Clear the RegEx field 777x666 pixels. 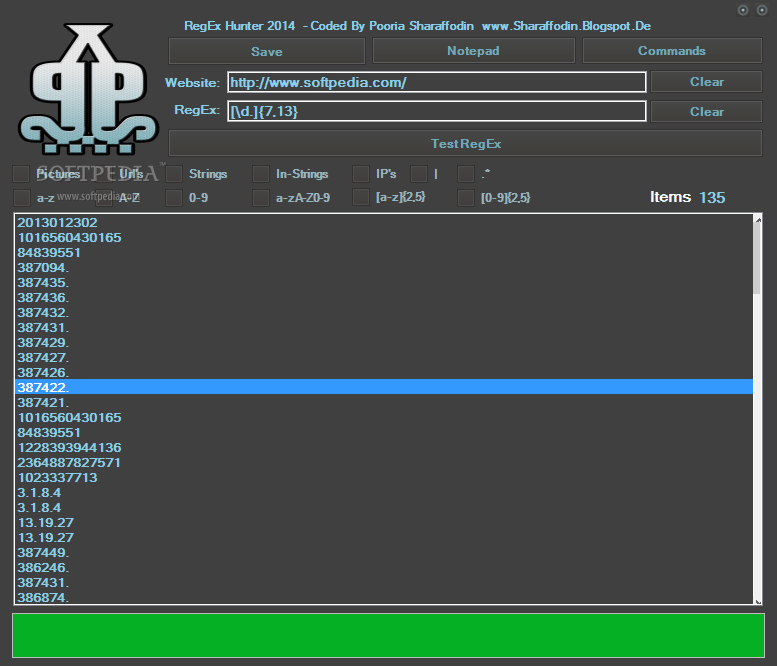pyautogui.click(x=706, y=111)
